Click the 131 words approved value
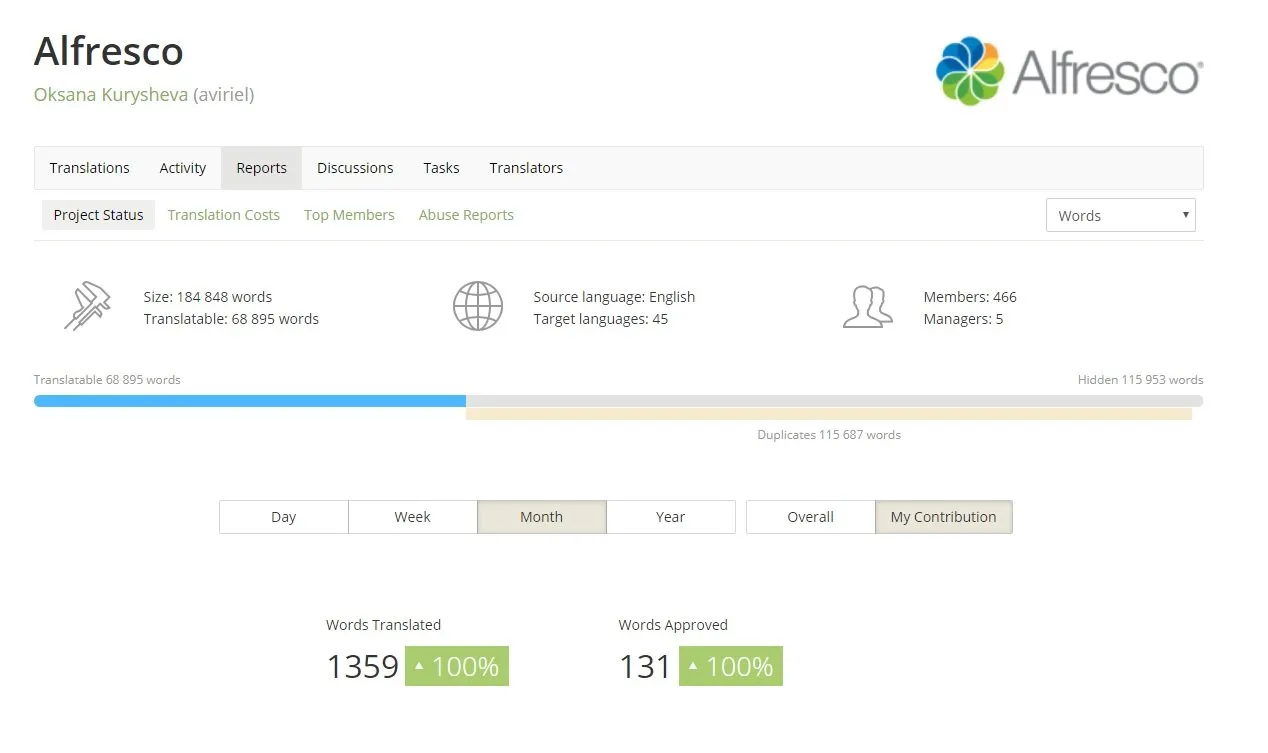 (645, 666)
